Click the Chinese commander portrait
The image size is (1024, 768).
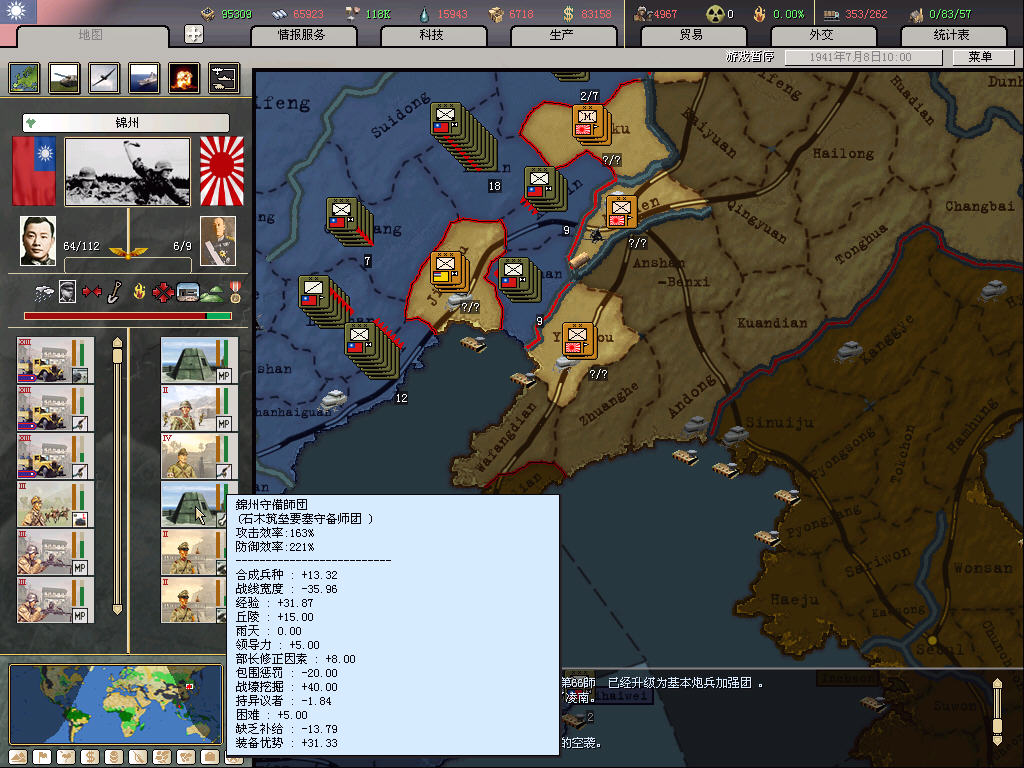39,241
